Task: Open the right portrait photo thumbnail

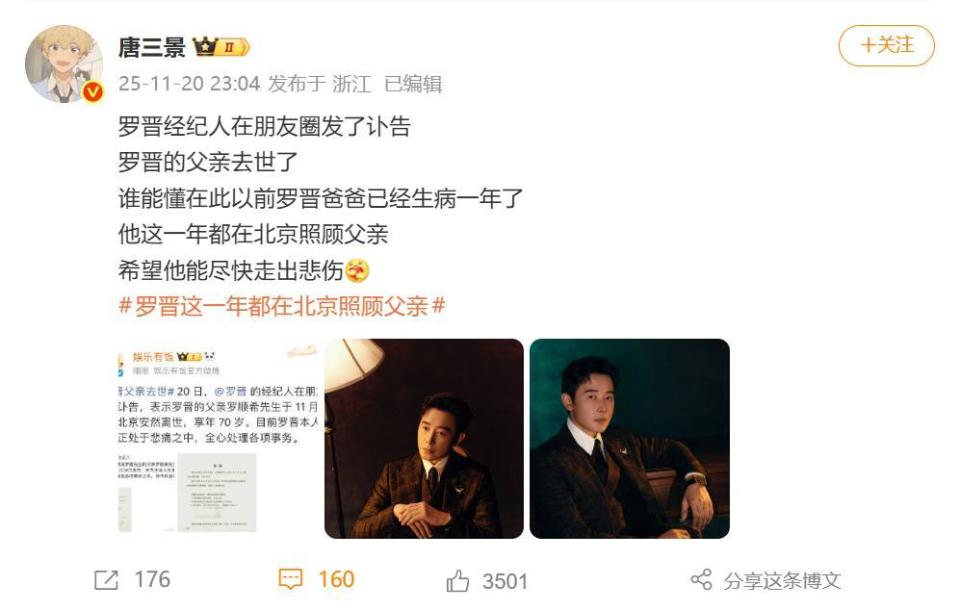Action: pos(629,439)
